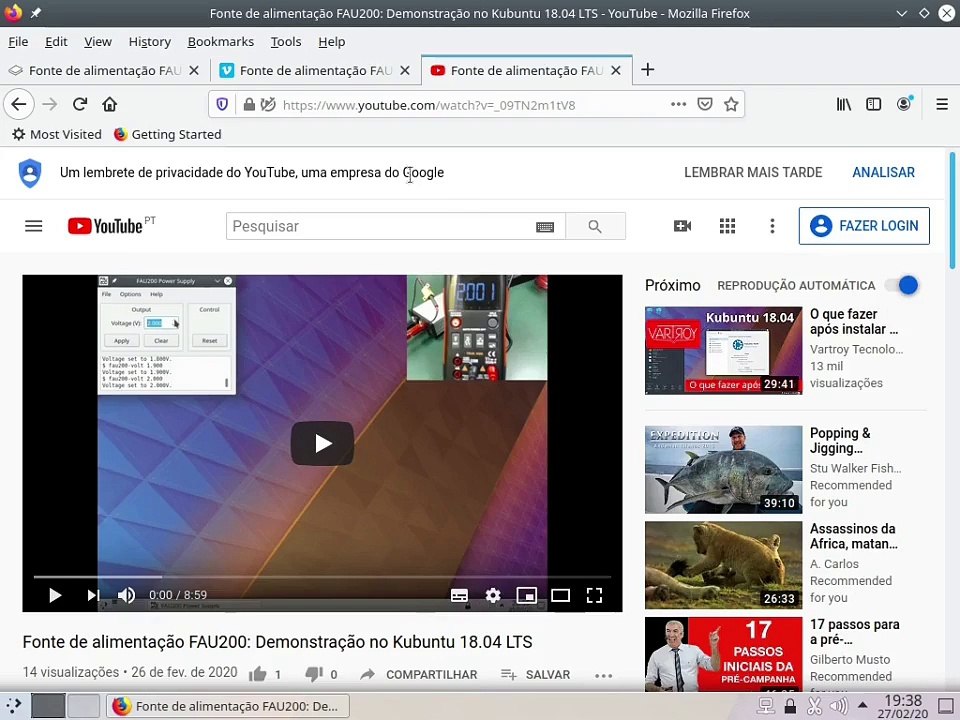Viewport: 960px width, 720px height.
Task: Click the YouTube logo
Action: (x=111, y=226)
